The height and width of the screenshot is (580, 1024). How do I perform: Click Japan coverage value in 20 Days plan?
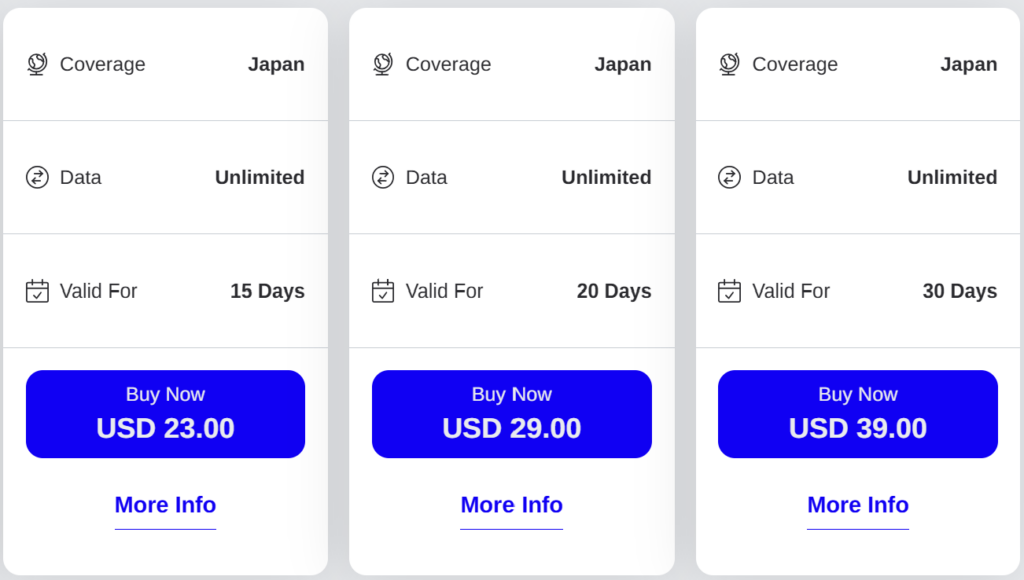coord(623,64)
